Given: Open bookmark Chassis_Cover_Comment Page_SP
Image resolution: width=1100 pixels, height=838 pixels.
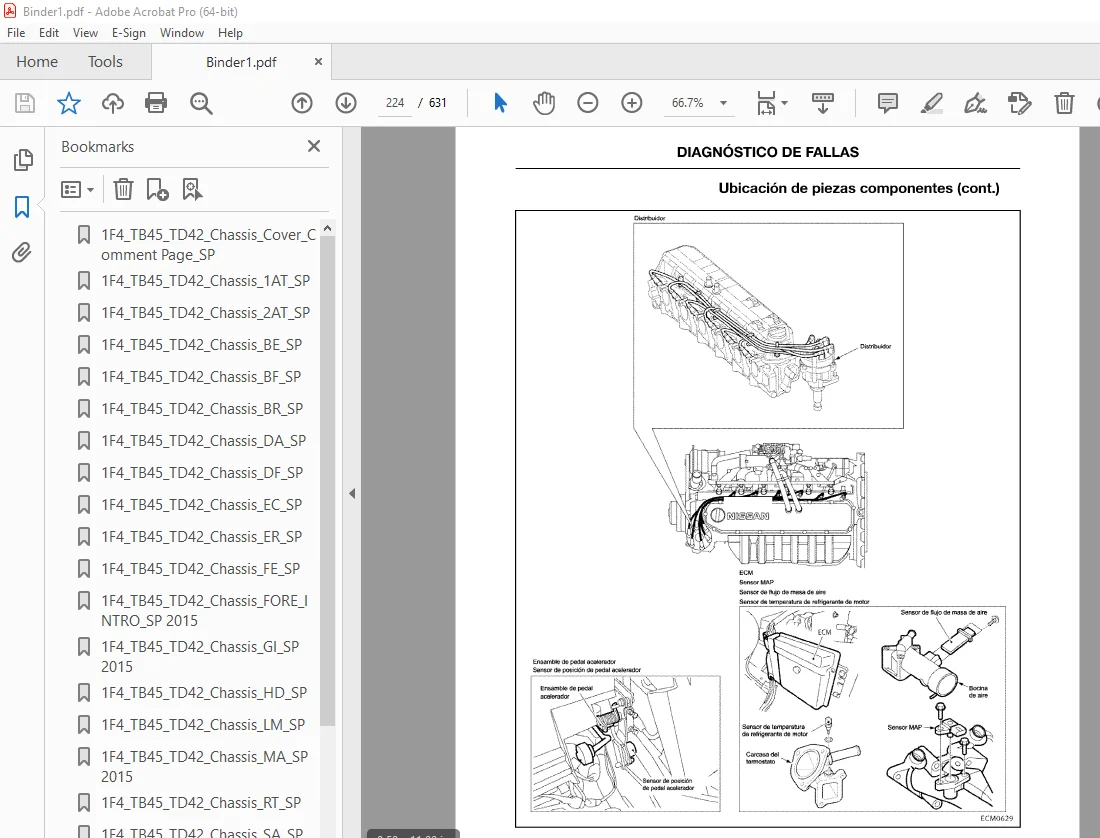Looking at the screenshot, I should tap(208, 245).
